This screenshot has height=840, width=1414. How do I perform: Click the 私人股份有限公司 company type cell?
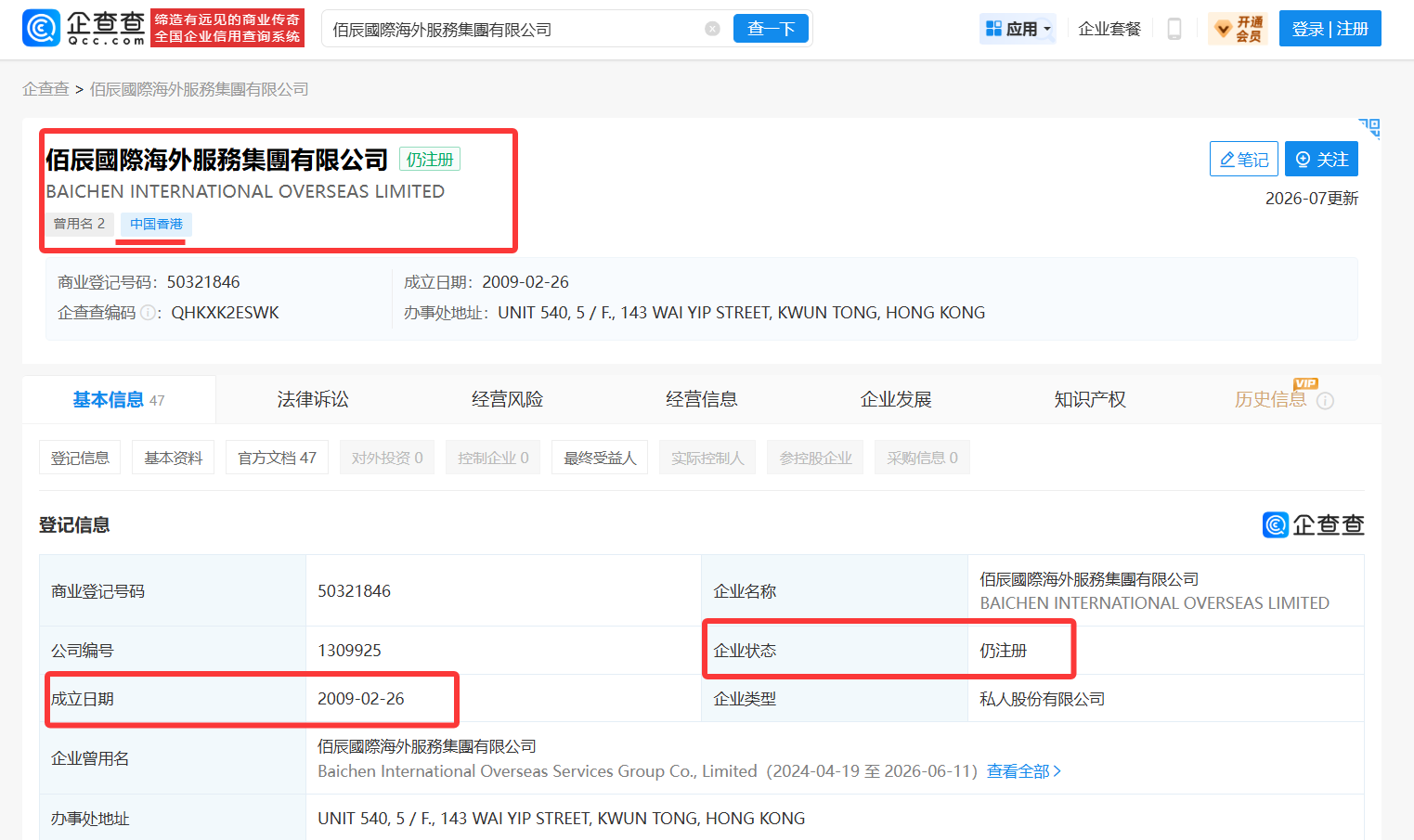click(1042, 699)
